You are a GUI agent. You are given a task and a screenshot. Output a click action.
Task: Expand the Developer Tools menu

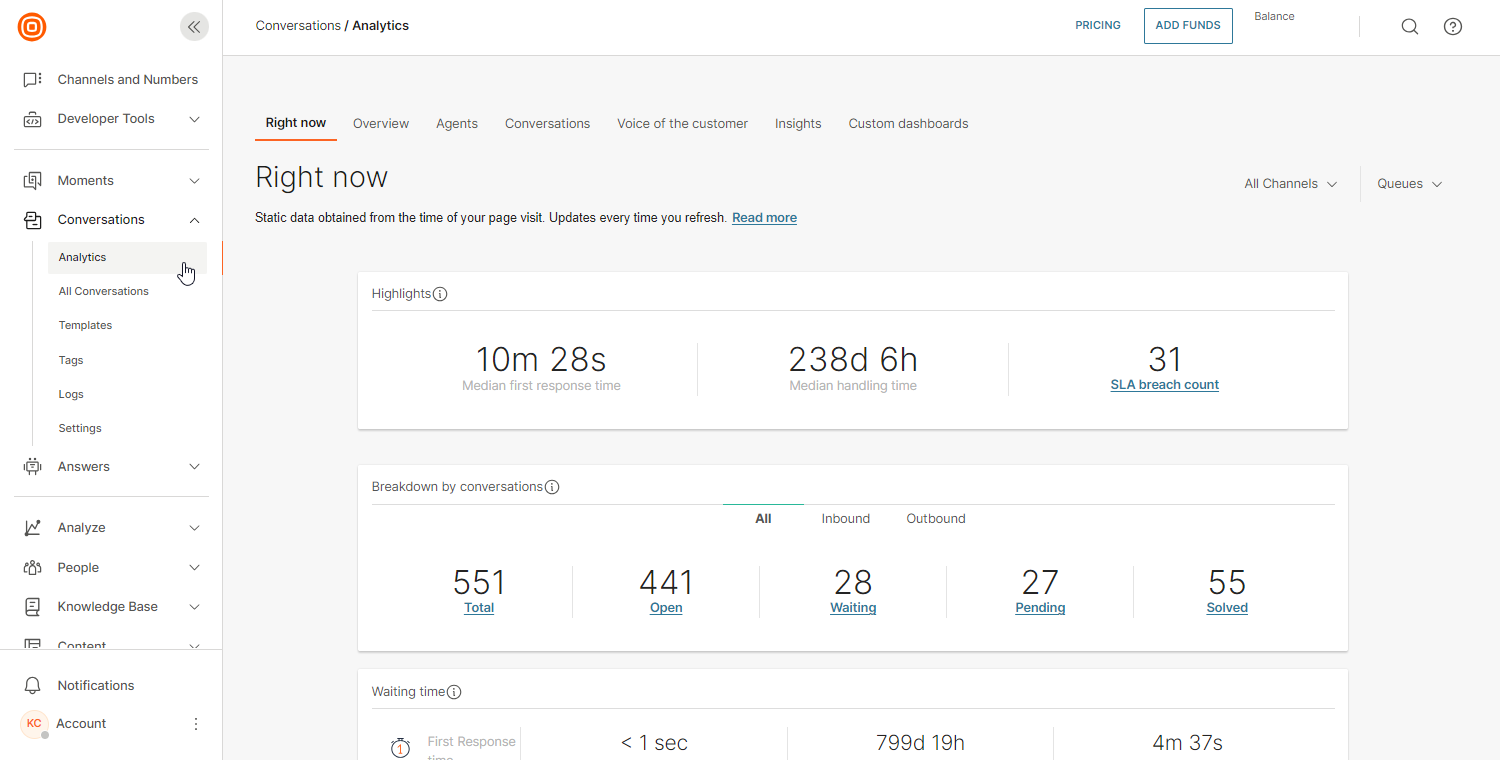[195, 119]
